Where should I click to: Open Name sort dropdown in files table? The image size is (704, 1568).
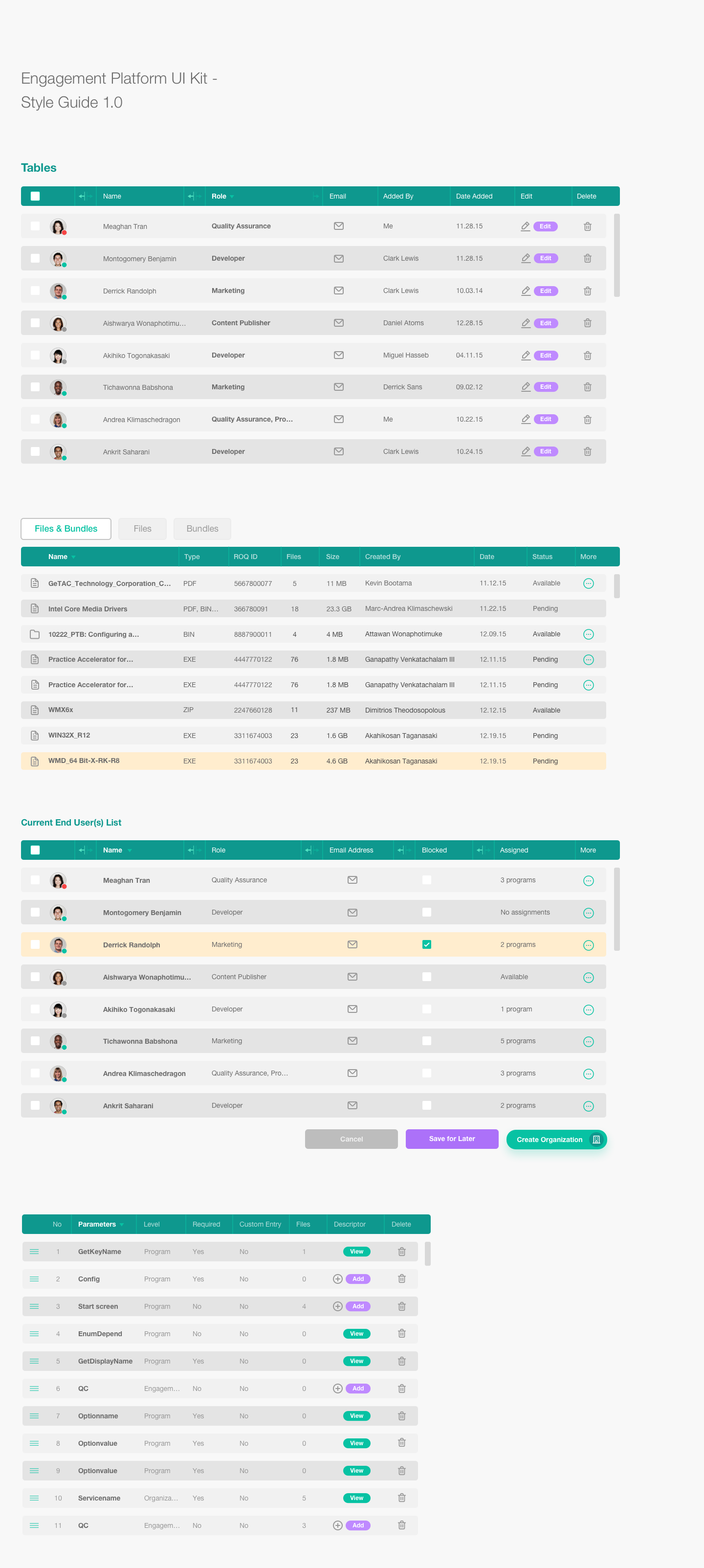coord(73,557)
